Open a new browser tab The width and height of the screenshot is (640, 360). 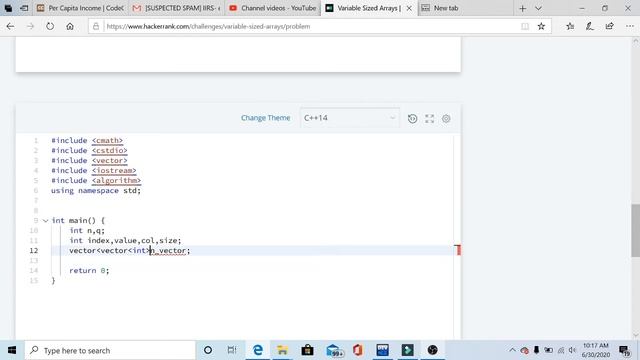tap(522, 8)
